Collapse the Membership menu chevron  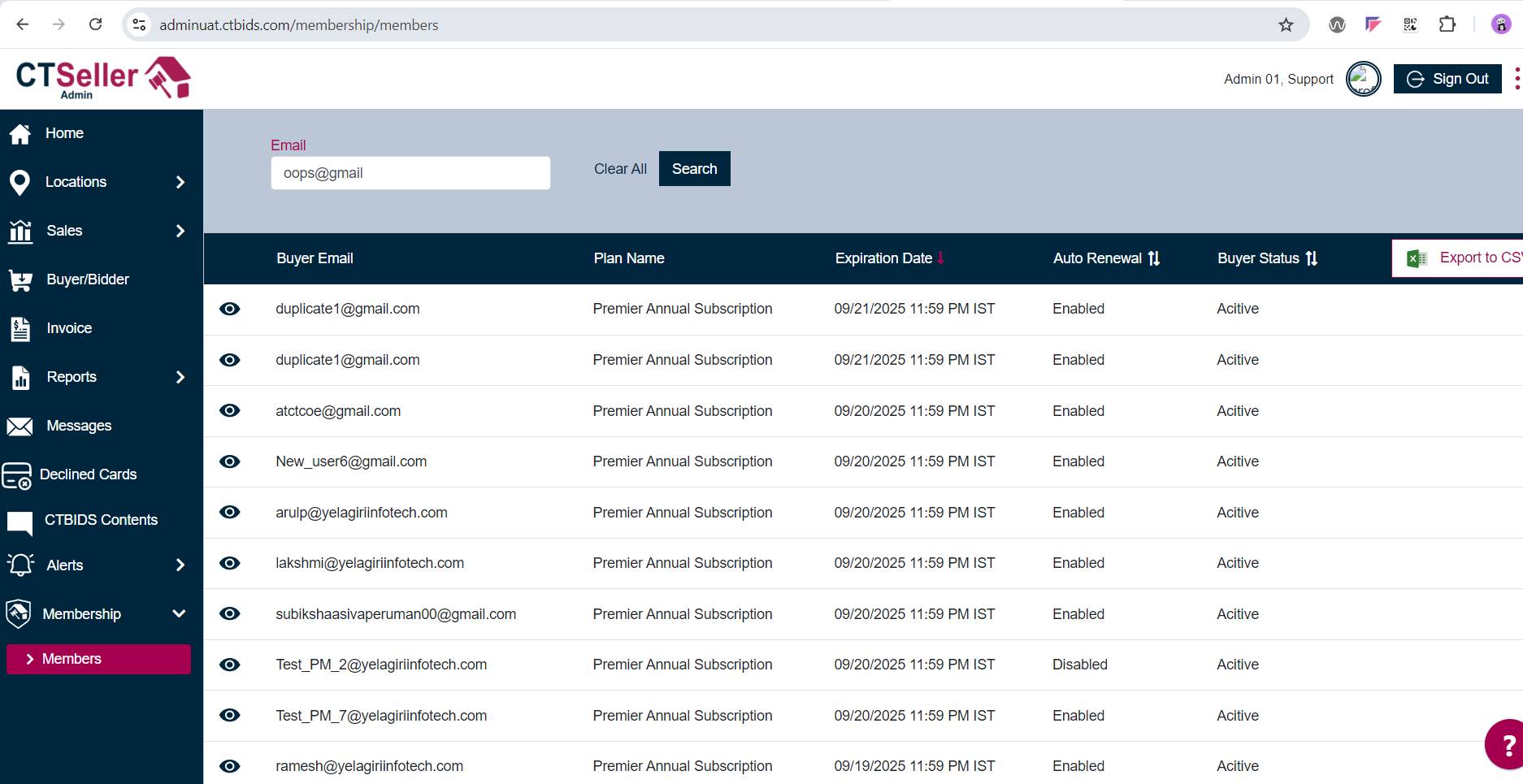click(179, 614)
